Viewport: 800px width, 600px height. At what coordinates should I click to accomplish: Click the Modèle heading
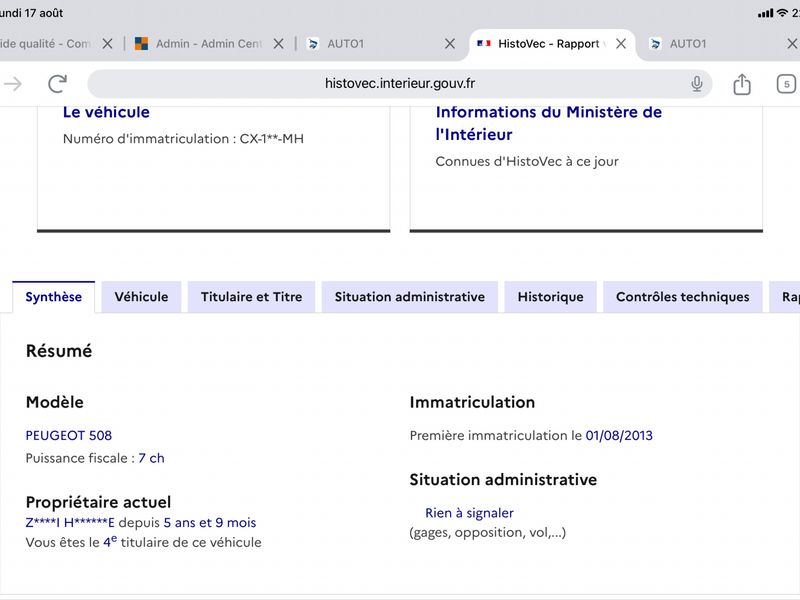pyautogui.click(x=55, y=402)
